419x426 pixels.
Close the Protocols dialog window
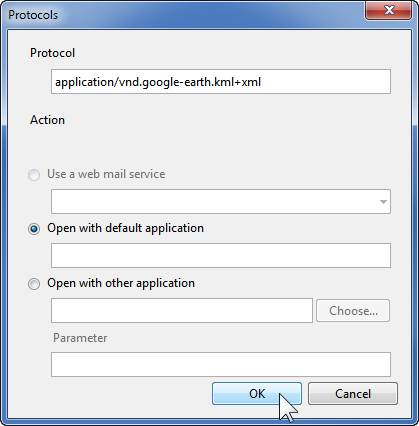point(388,10)
